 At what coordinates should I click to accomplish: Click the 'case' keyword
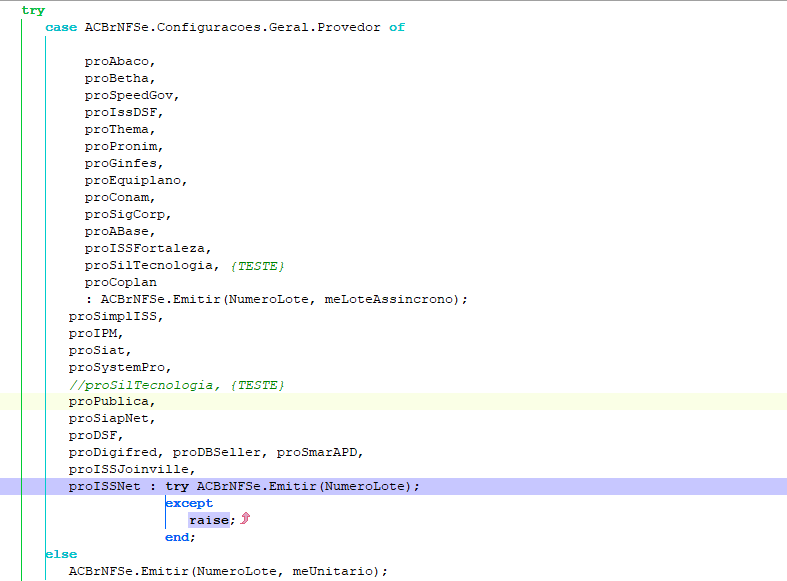[61, 27]
